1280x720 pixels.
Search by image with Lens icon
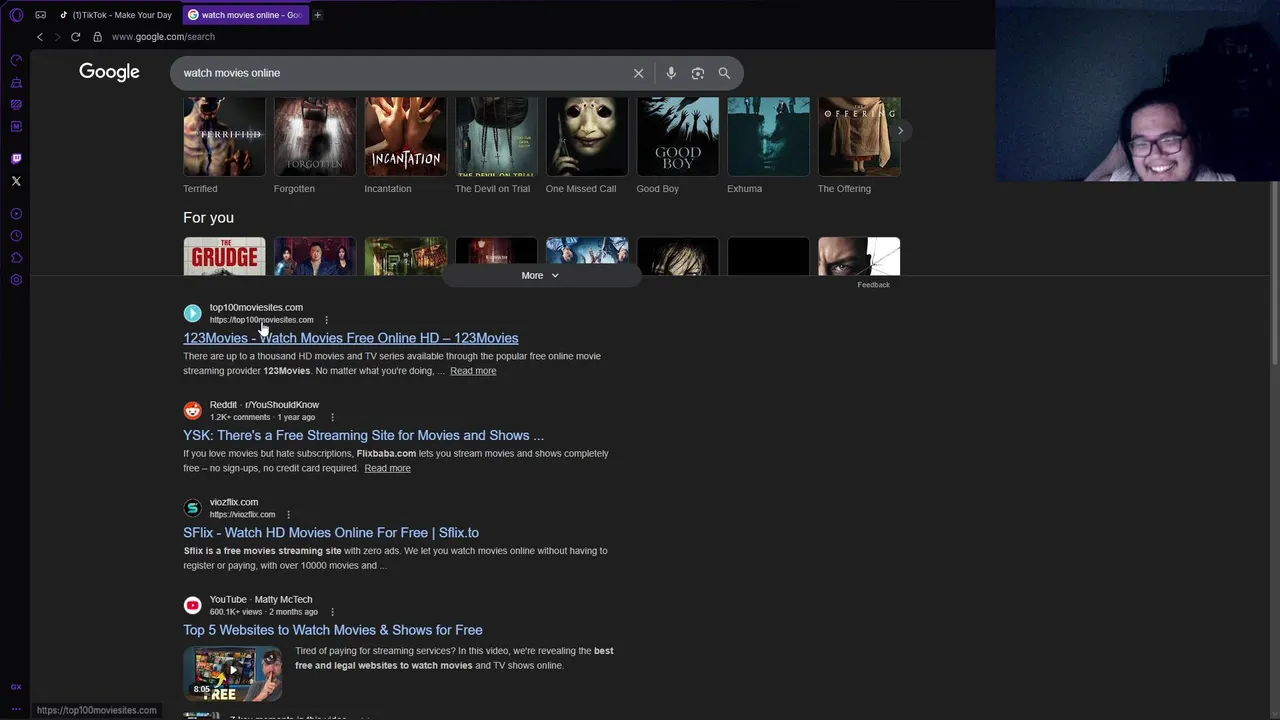(698, 73)
